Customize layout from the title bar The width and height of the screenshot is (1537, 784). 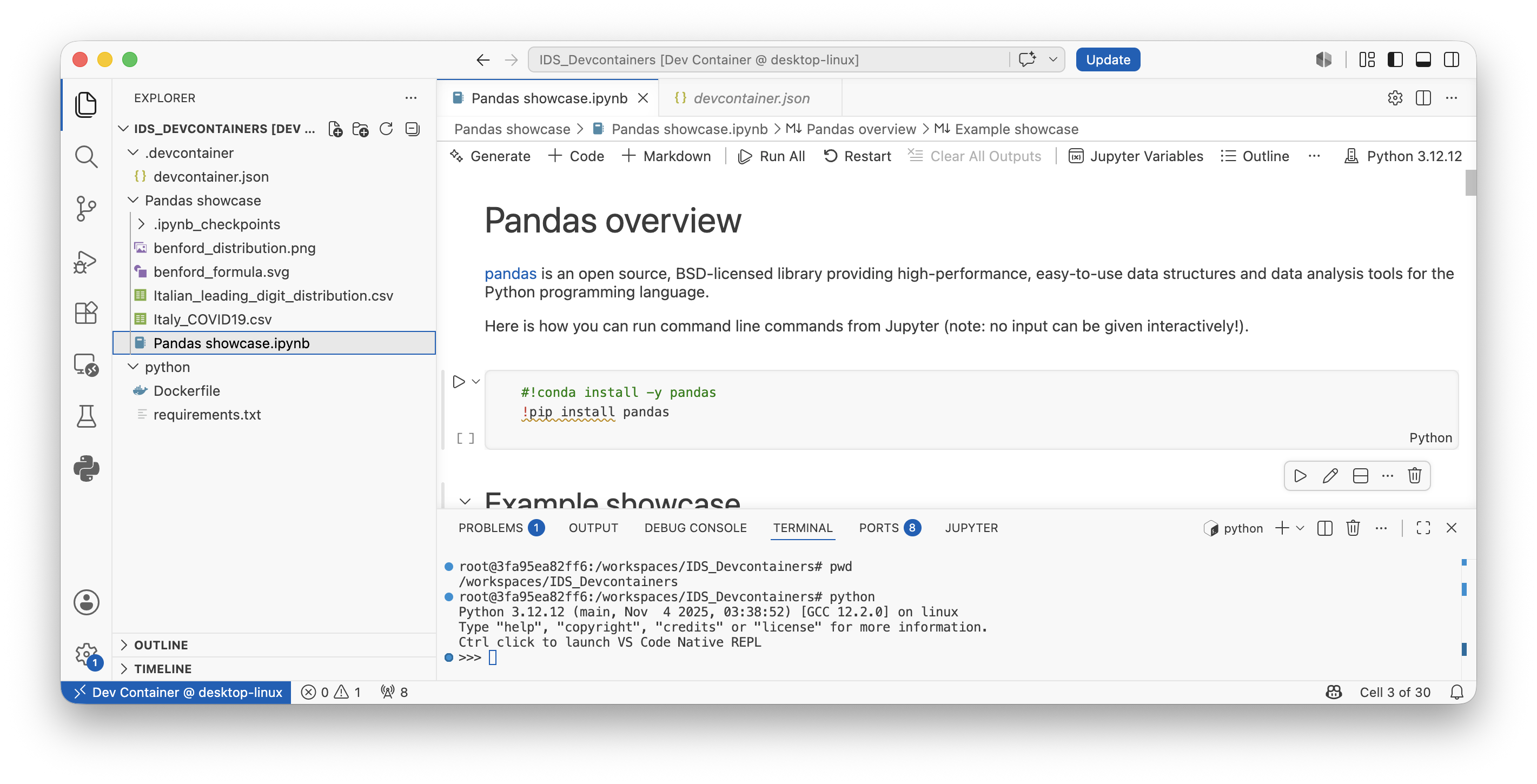pos(1367,59)
